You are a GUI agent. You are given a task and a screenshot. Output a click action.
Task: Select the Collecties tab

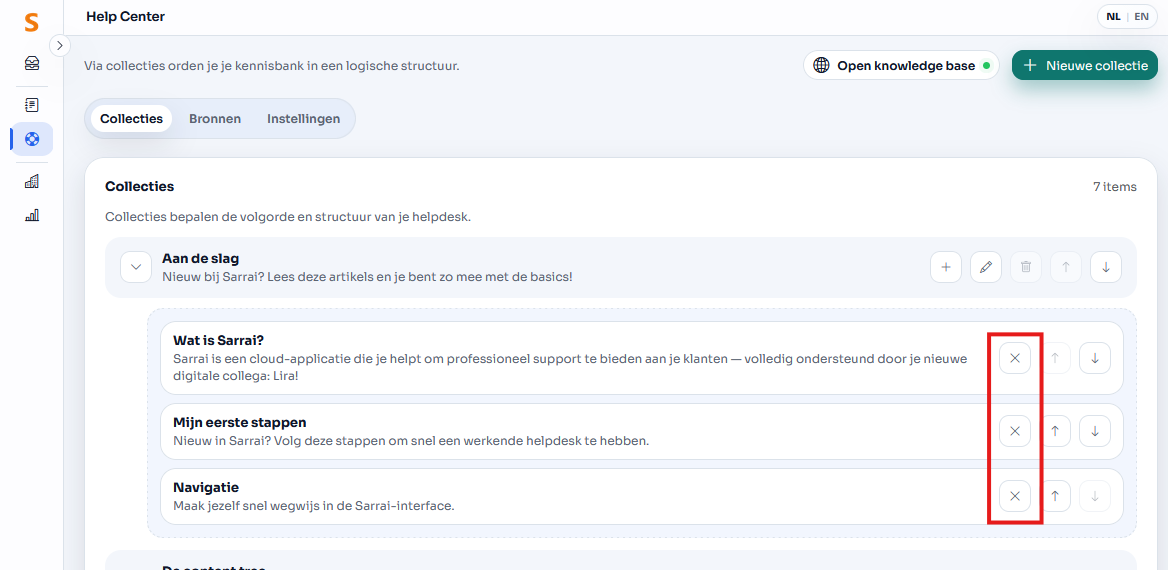[131, 119]
